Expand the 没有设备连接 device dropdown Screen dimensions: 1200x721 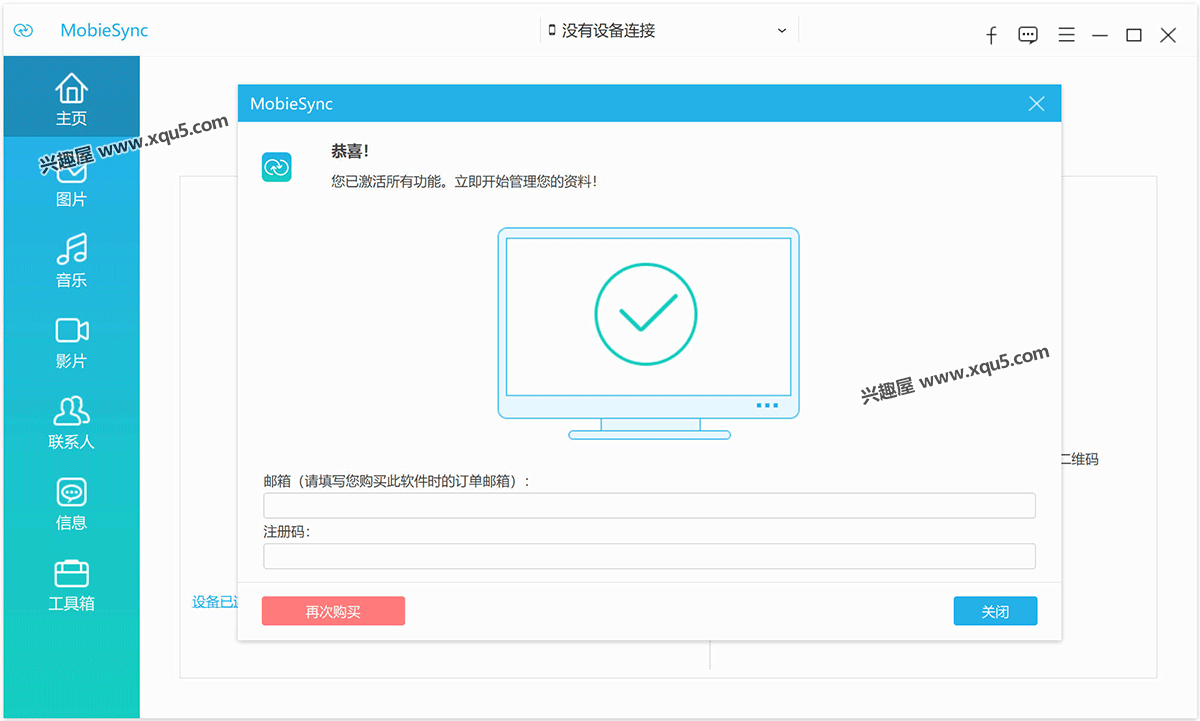point(668,31)
